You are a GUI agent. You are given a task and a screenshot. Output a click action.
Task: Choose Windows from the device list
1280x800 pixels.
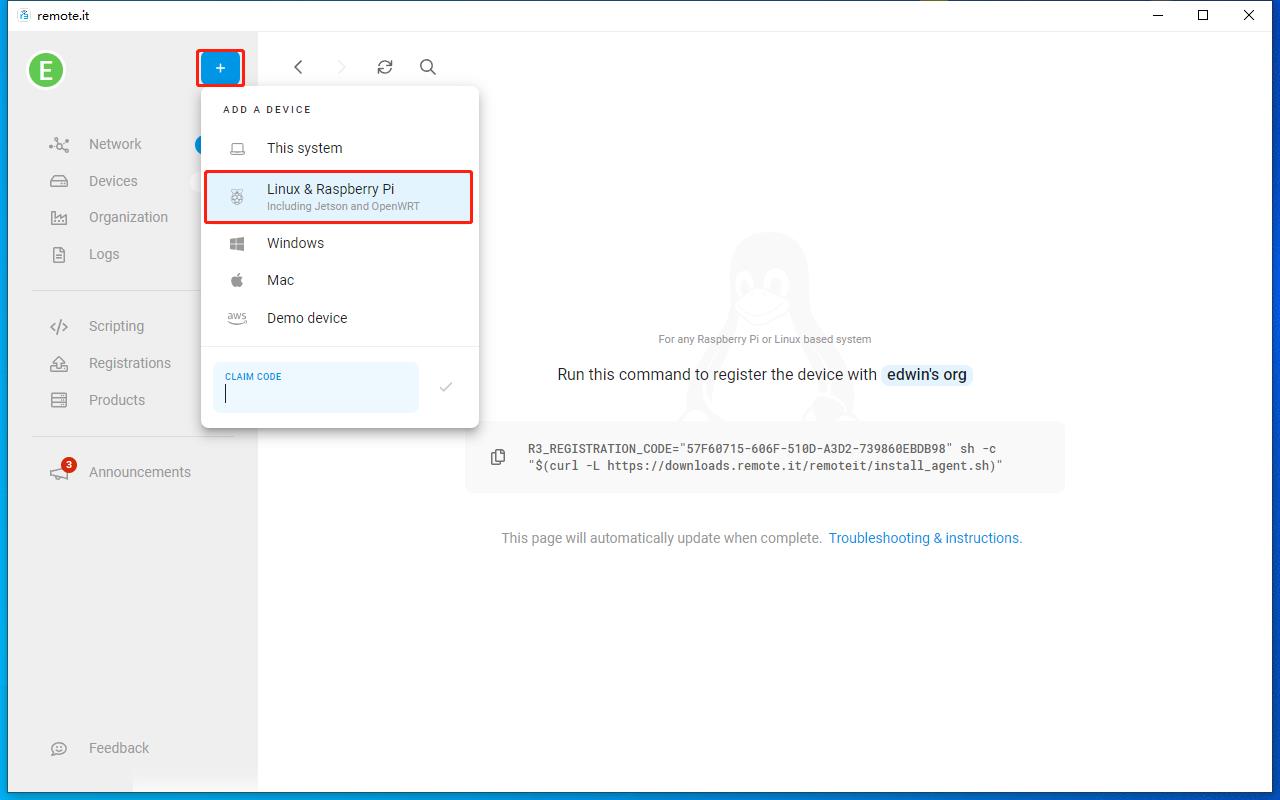click(340, 243)
